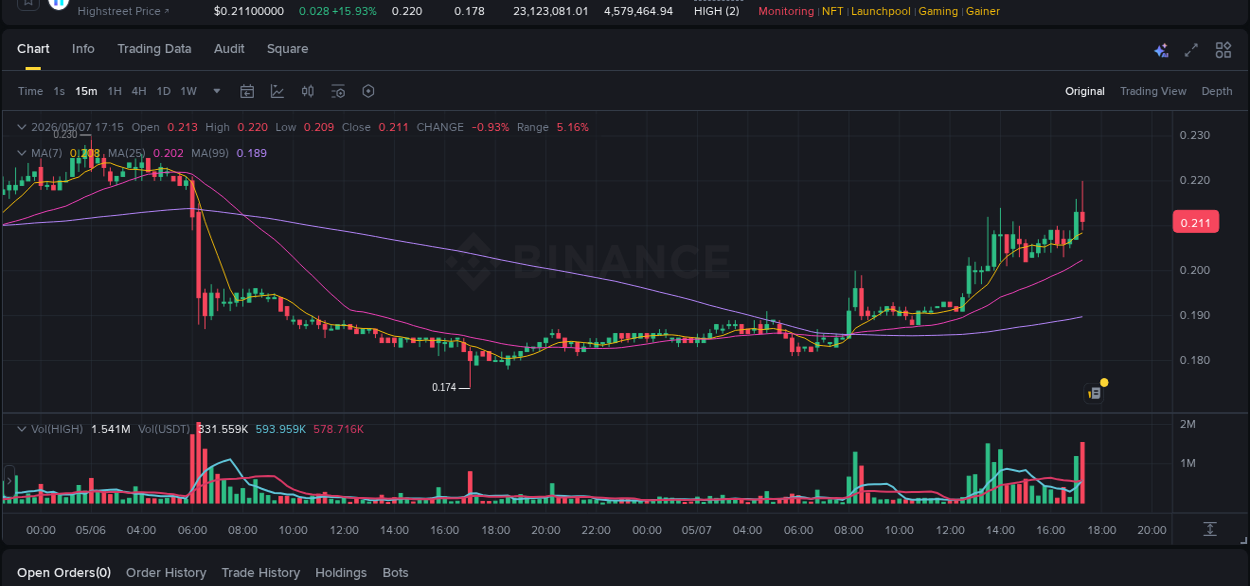Click the 0.174 low price marker

tap(444, 387)
